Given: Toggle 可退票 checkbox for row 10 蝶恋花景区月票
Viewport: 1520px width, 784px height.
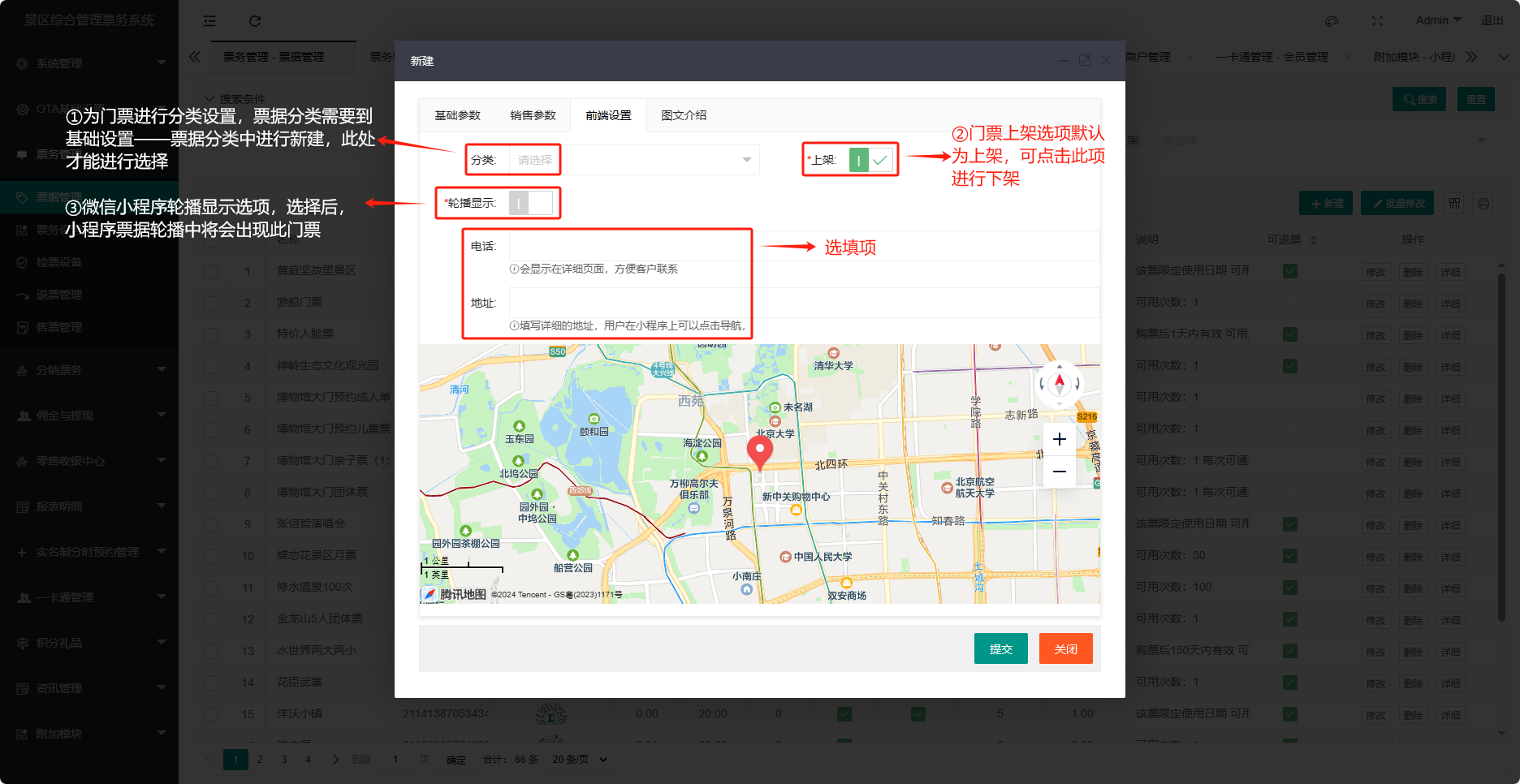Looking at the screenshot, I should (x=1290, y=556).
